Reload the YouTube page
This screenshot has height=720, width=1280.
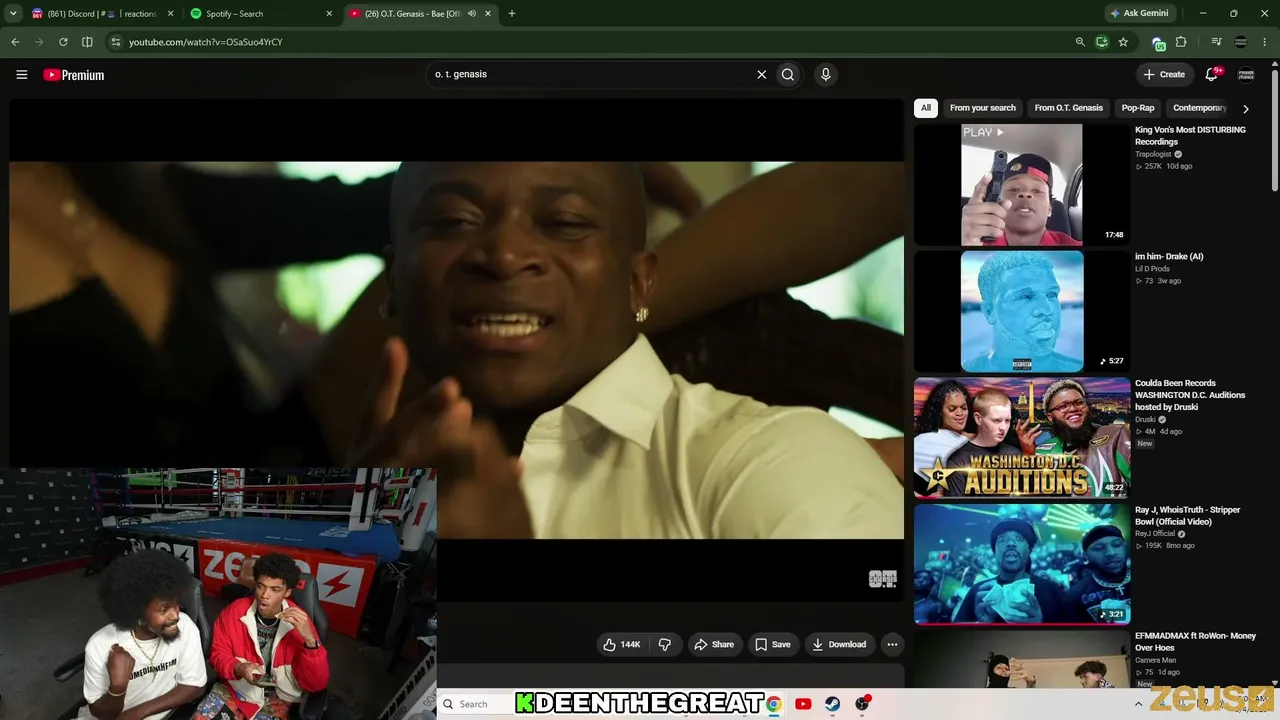pos(63,42)
